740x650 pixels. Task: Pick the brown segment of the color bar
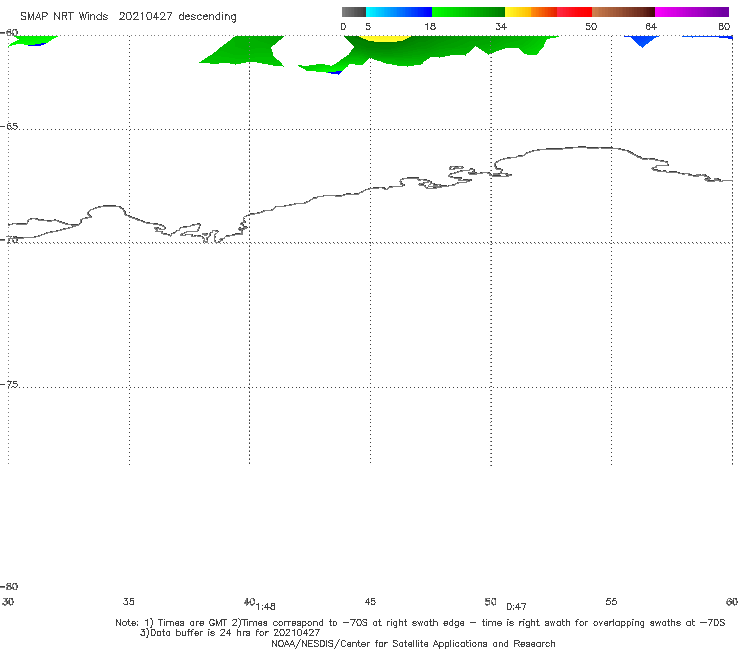pos(623,12)
